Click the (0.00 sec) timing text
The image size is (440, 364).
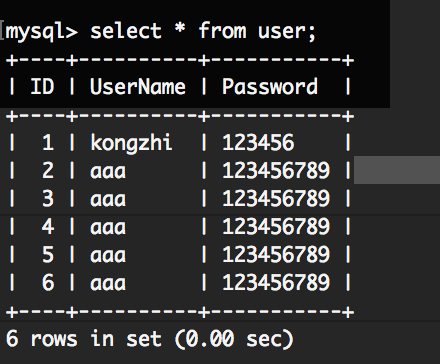[234, 339]
